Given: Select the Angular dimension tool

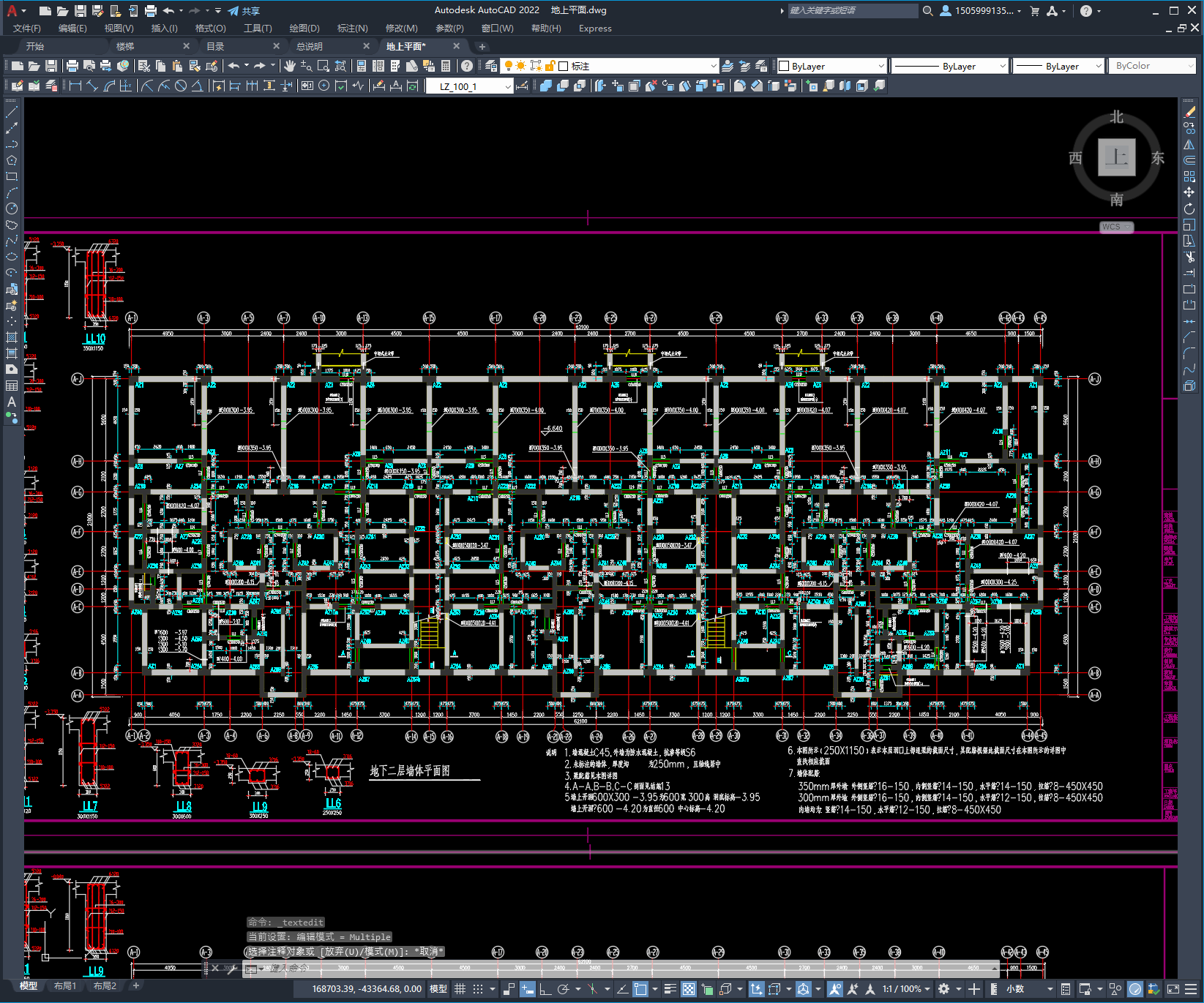Looking at the screenshot, I should [198, 86].
